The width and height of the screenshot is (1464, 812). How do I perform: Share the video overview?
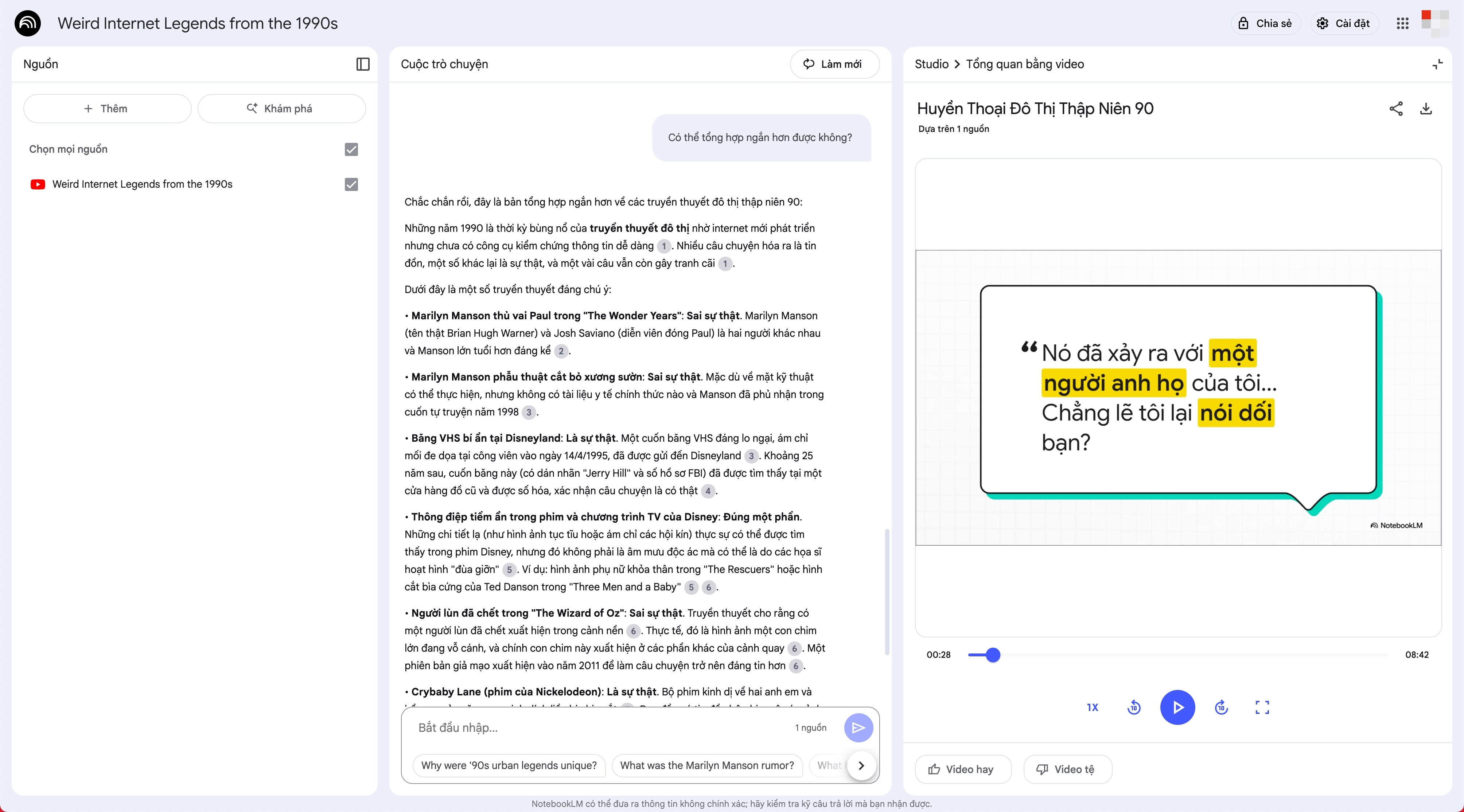1396,109
